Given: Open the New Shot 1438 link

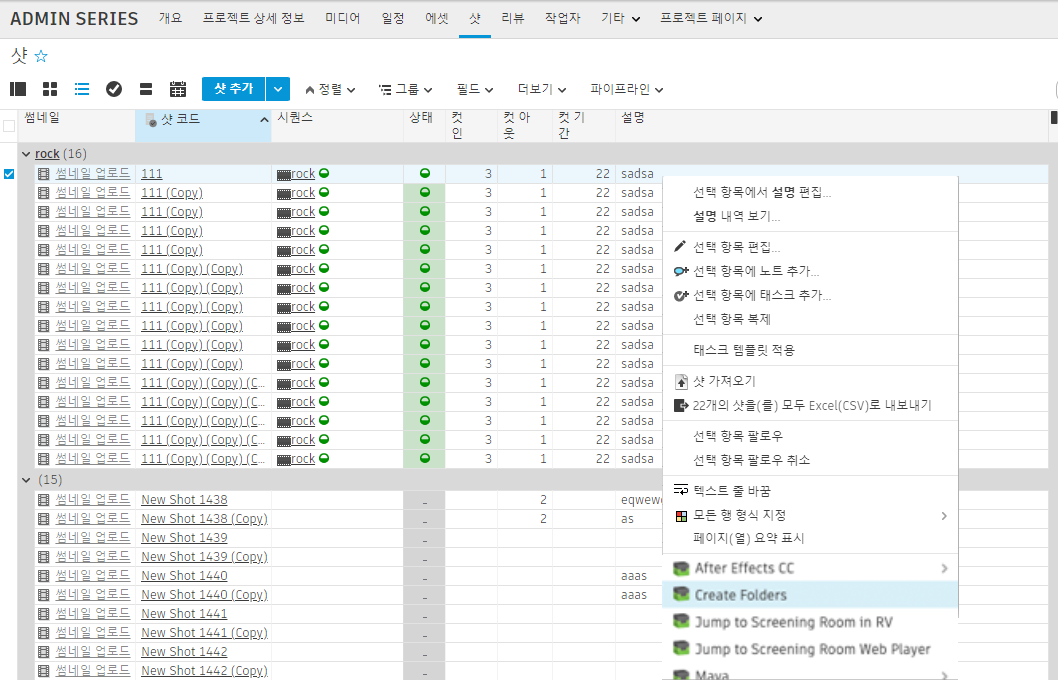Looking at the screenshot, I should (x=184, y=500).
